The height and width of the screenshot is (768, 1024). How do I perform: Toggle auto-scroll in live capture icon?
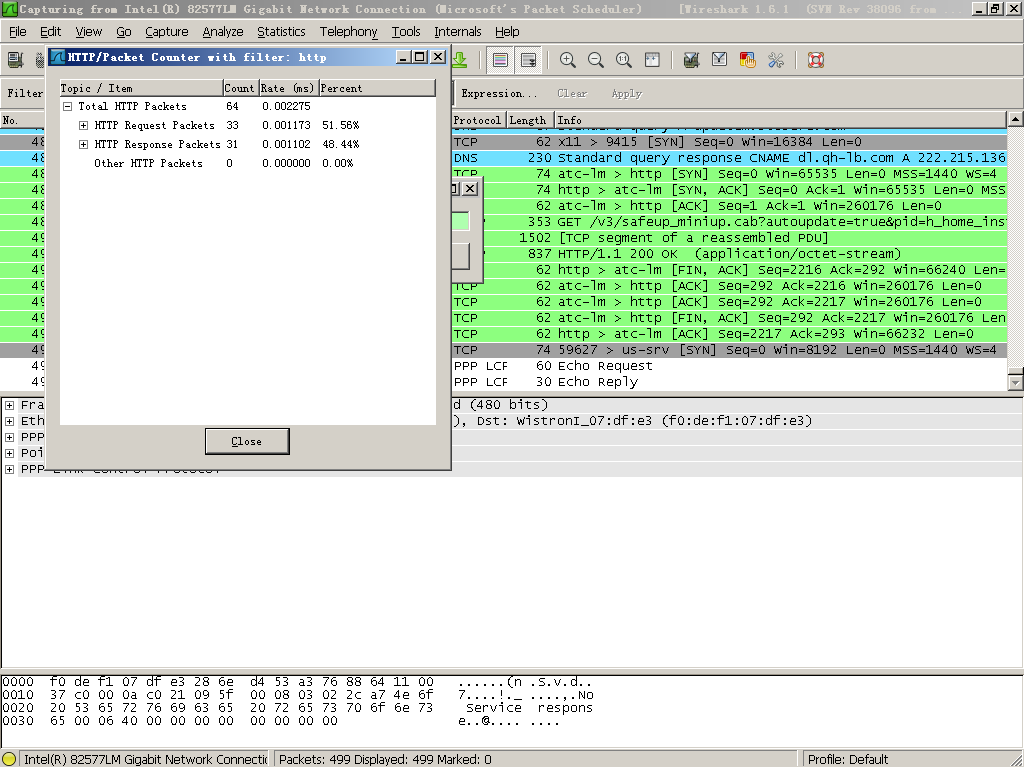528,60
